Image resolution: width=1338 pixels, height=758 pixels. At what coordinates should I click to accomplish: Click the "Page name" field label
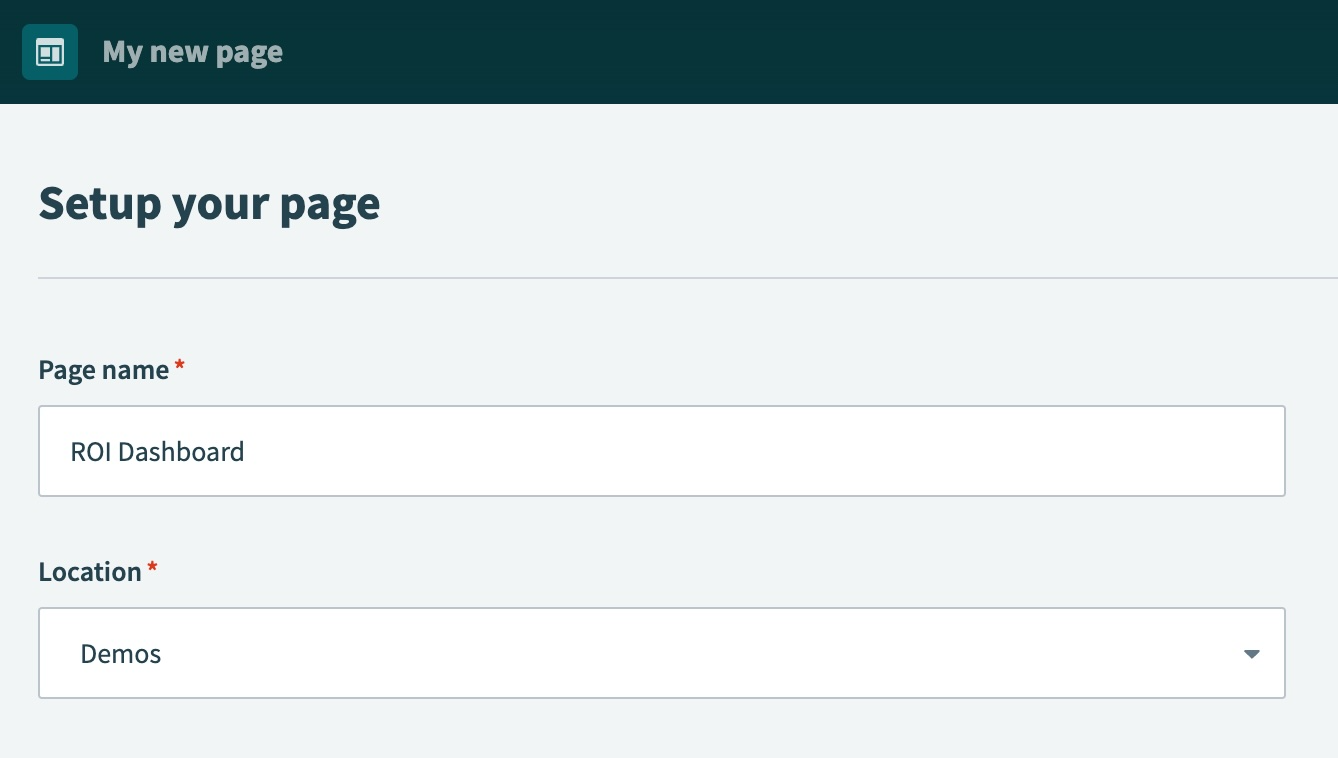pyautogui.click(x=103, y=370)
